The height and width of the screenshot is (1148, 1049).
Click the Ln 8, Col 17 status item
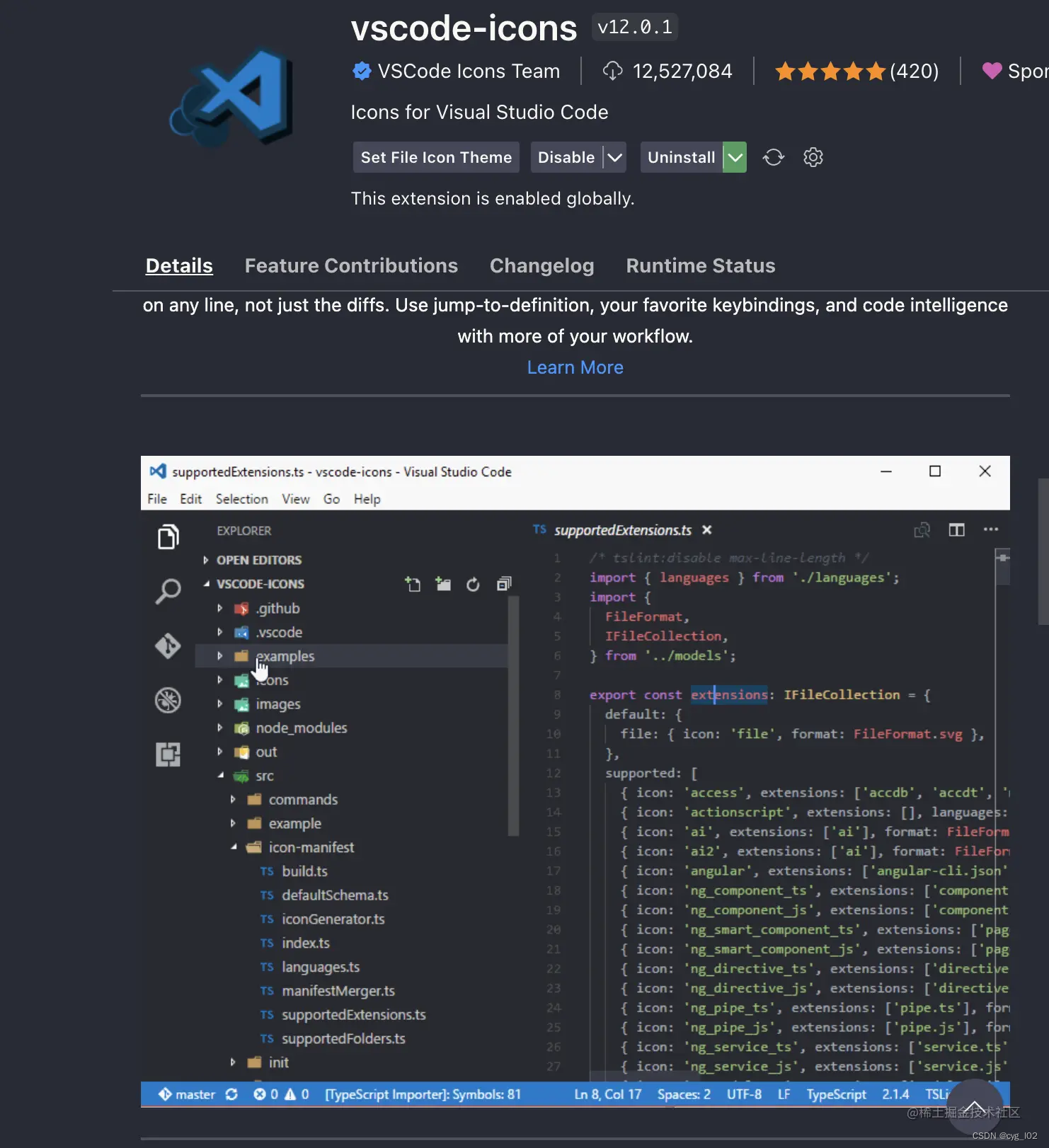[608, 1094]
